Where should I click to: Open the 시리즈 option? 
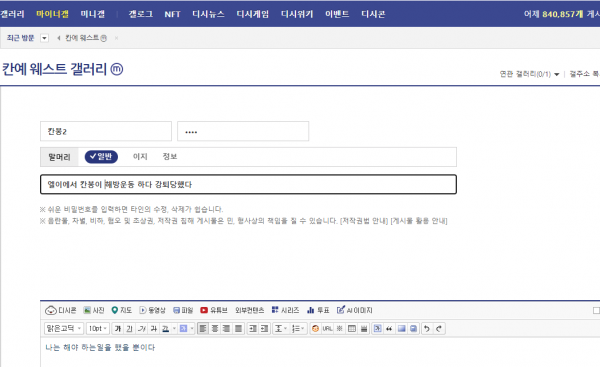click(x=285, y=310)
